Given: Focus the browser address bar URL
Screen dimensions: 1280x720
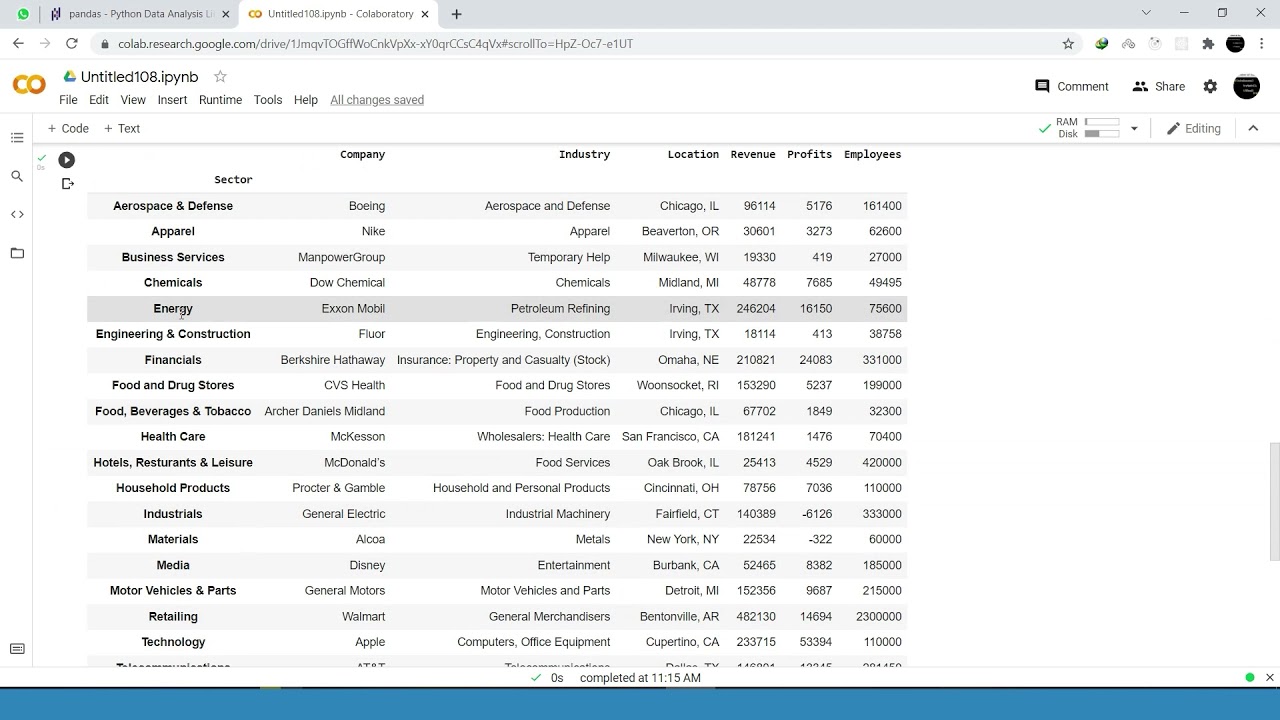Looking at the screenshot, I should tap(375, 44).
